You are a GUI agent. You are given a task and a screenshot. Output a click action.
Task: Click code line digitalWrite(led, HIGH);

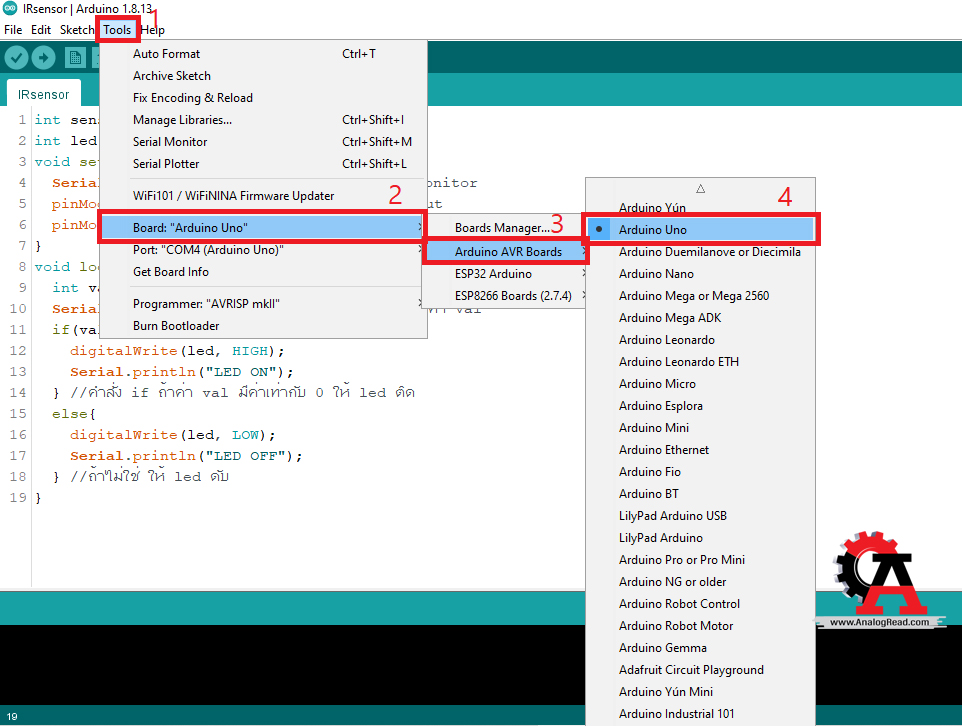click(177, 351)
